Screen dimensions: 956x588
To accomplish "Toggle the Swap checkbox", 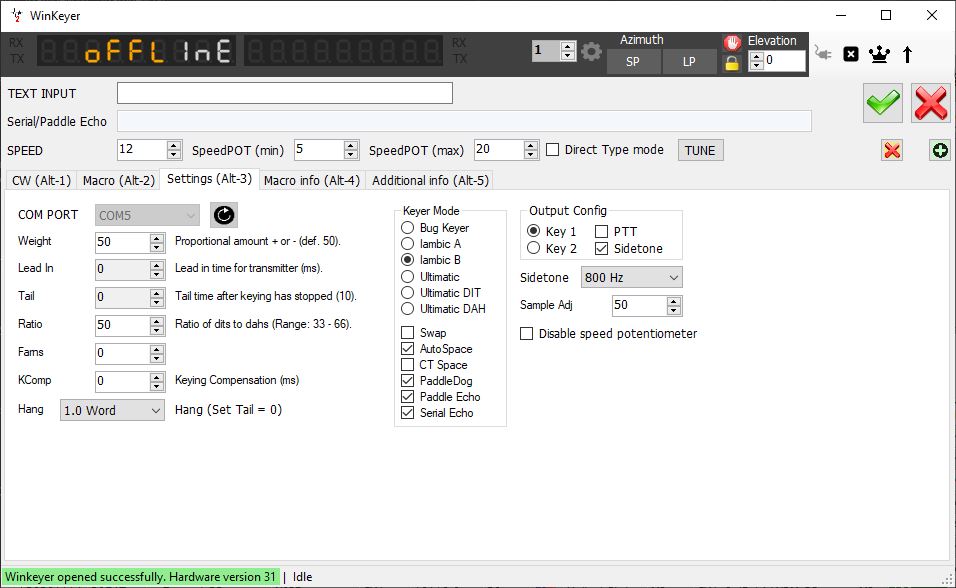I will click(x=407, y=332).
